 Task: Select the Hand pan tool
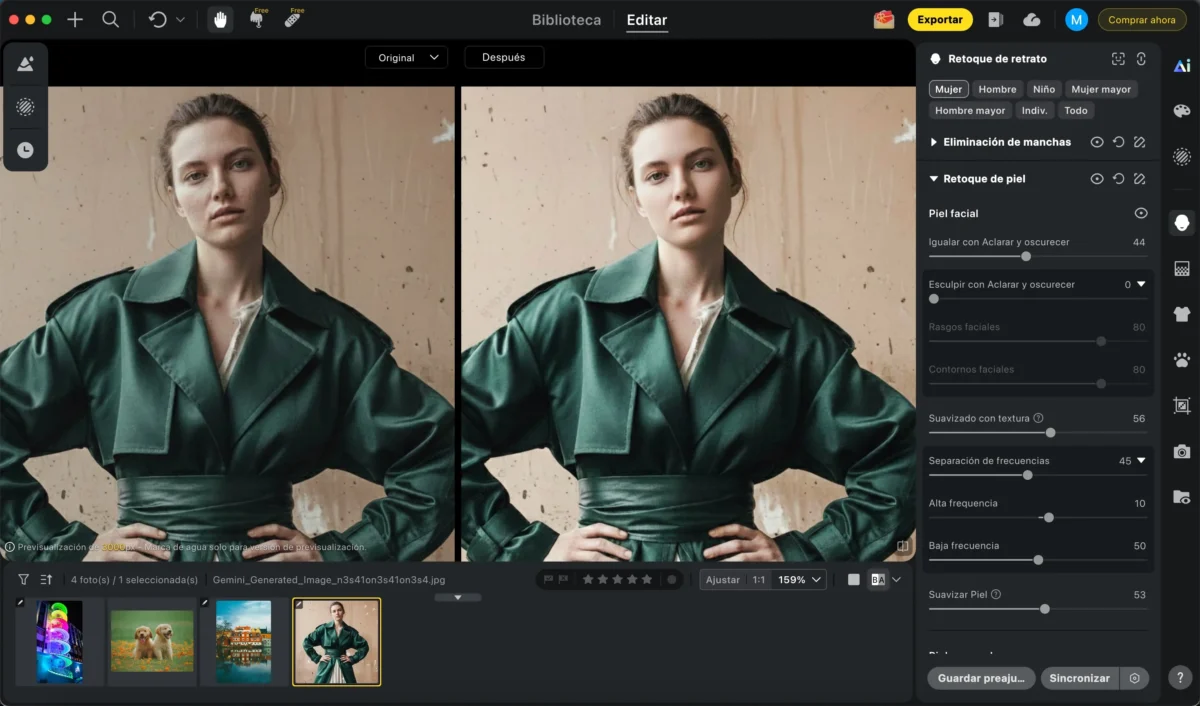coord(220,20)
